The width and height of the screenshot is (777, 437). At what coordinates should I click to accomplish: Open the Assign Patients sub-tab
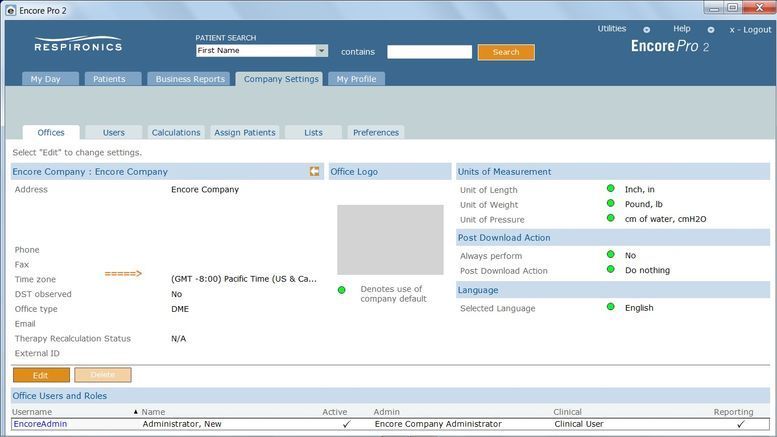click(244, 132)
